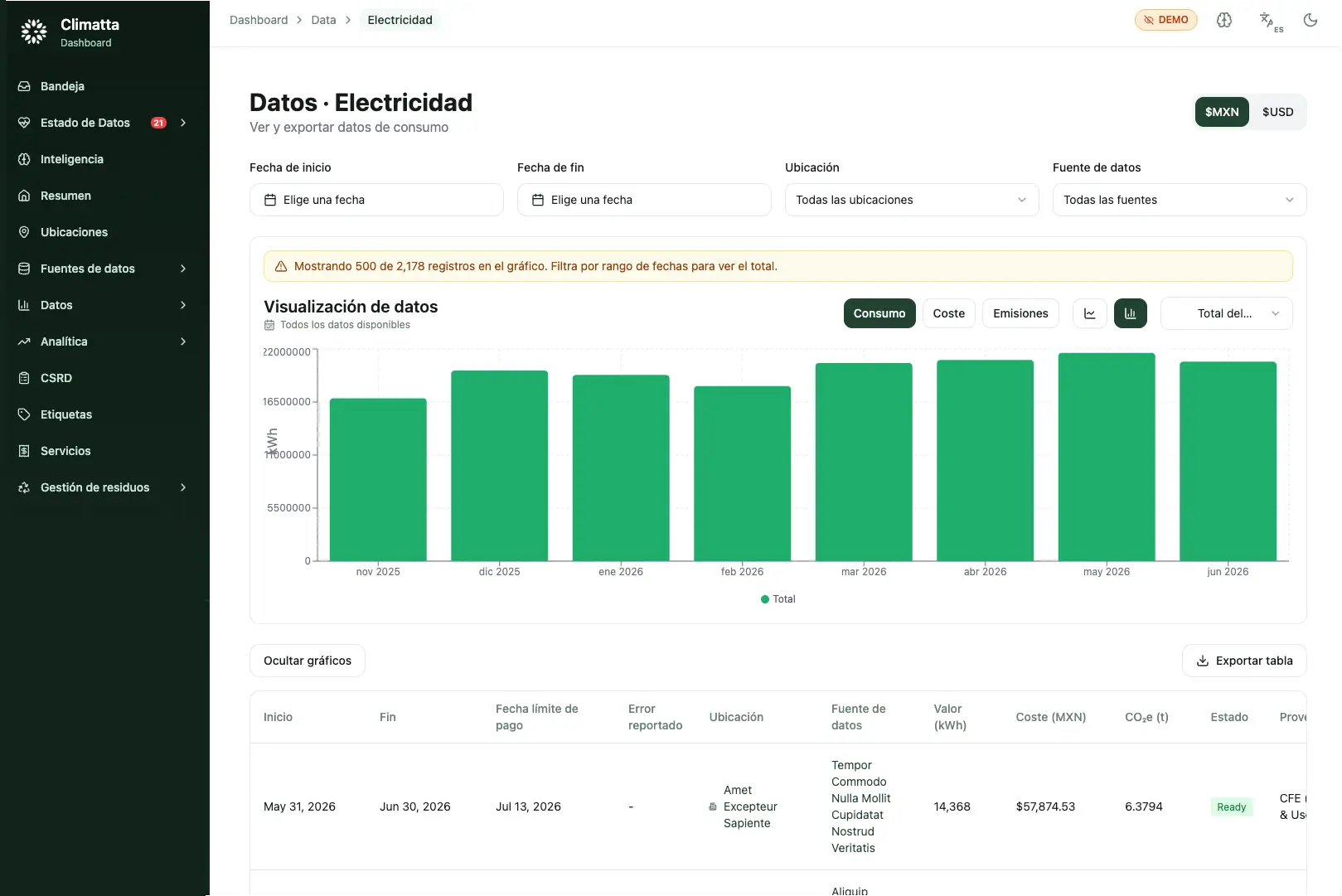
Task: Toggle dark mode moon icon
Action: (x=1311, y=20)
